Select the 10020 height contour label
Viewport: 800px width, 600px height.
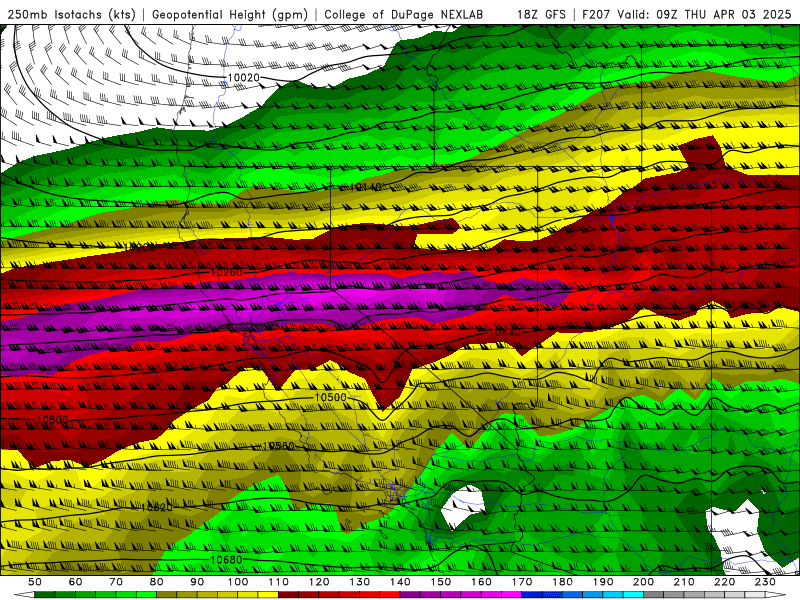click(x=243, y=78)
